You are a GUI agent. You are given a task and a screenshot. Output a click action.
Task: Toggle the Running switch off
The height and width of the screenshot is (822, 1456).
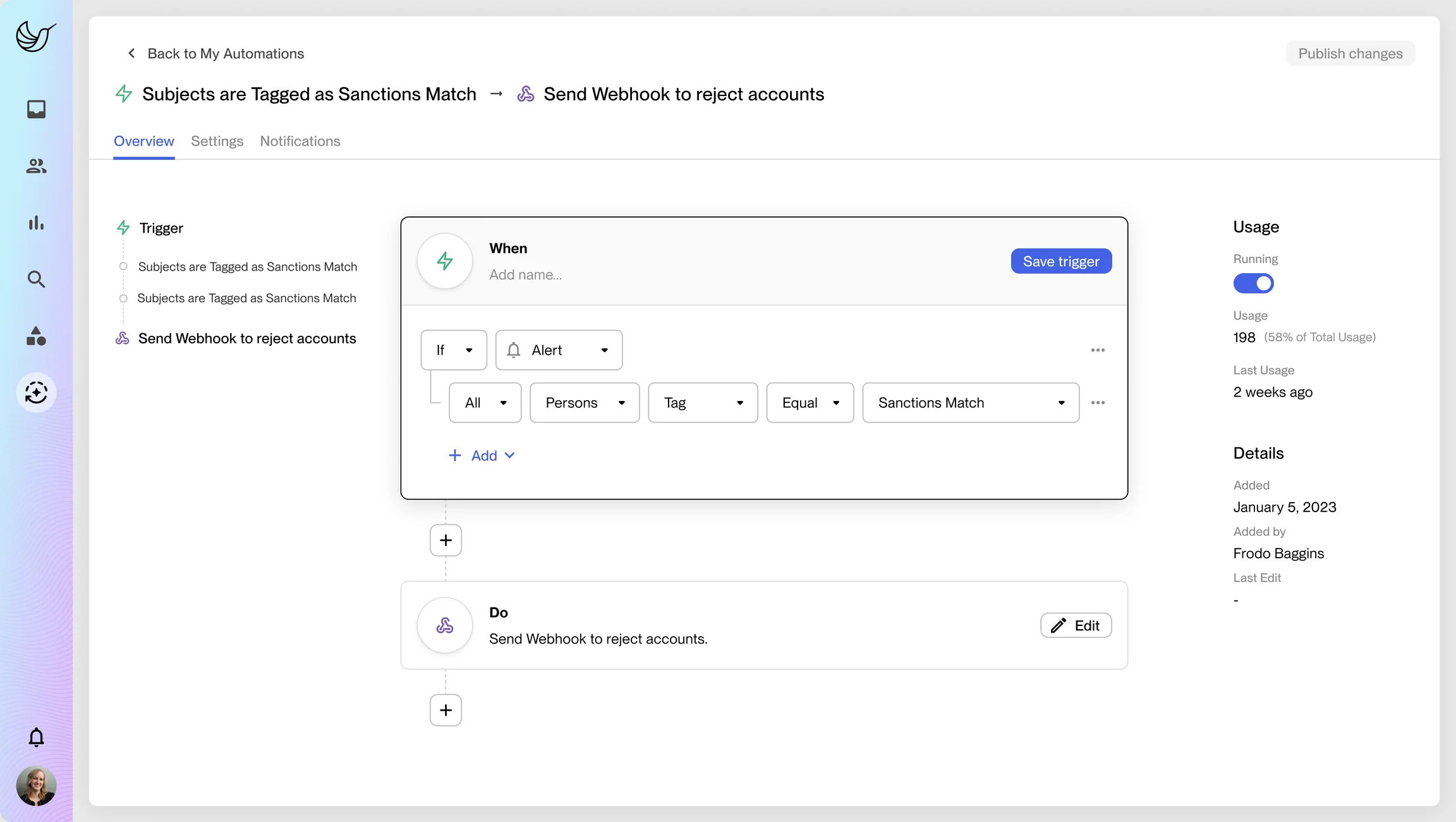coord(1253,283)
